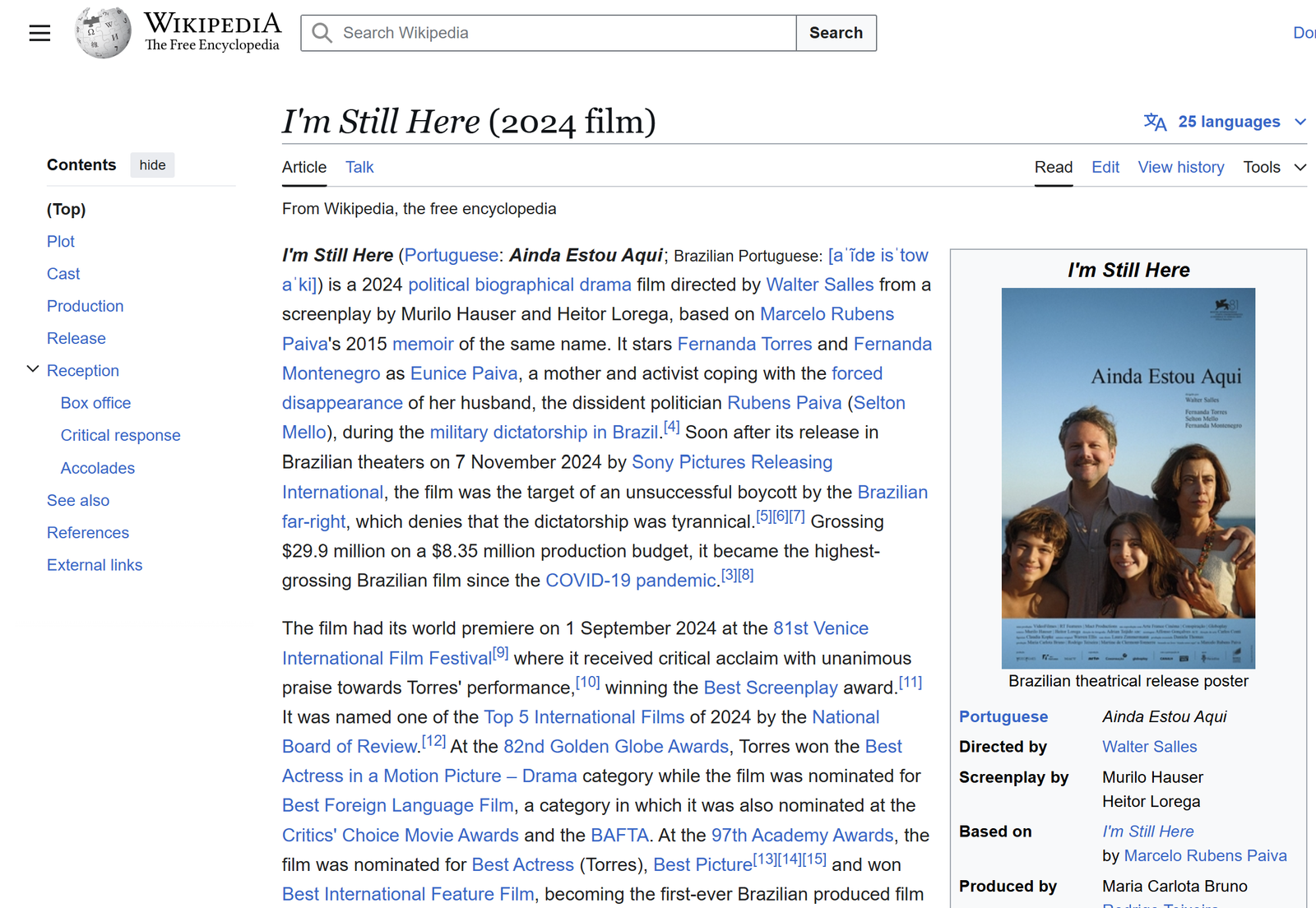Go to Critical response in contents
The width and height of the screenshot is (1316, 908).
click(120, 435)
